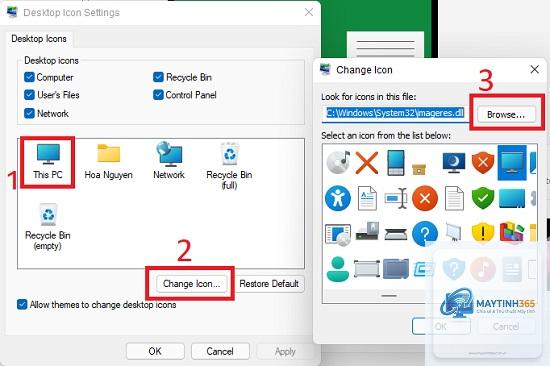The width and height of the screenshot is (550, 366).
Task: Choose the green shield with checkmark icon
Action: pyautogui.click(x=483, y=199)
